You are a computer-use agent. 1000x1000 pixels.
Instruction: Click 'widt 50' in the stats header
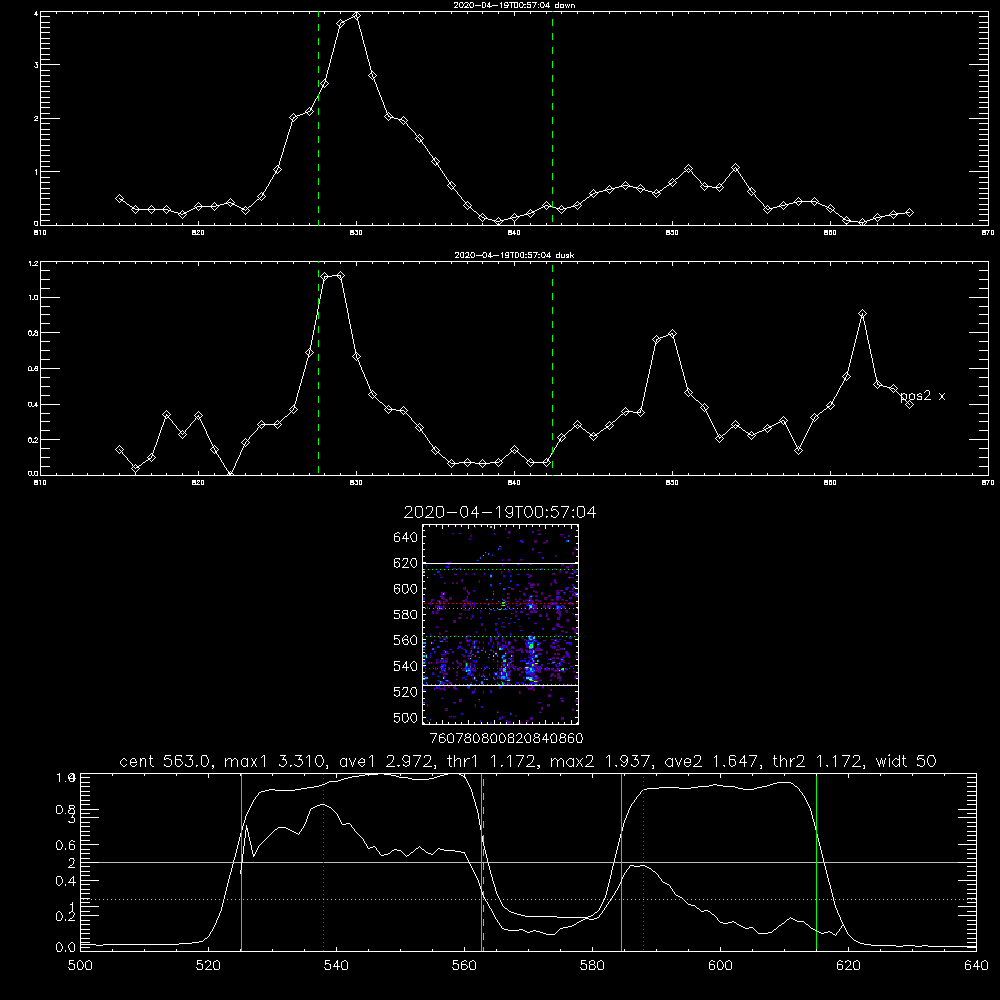coord(906,761)
